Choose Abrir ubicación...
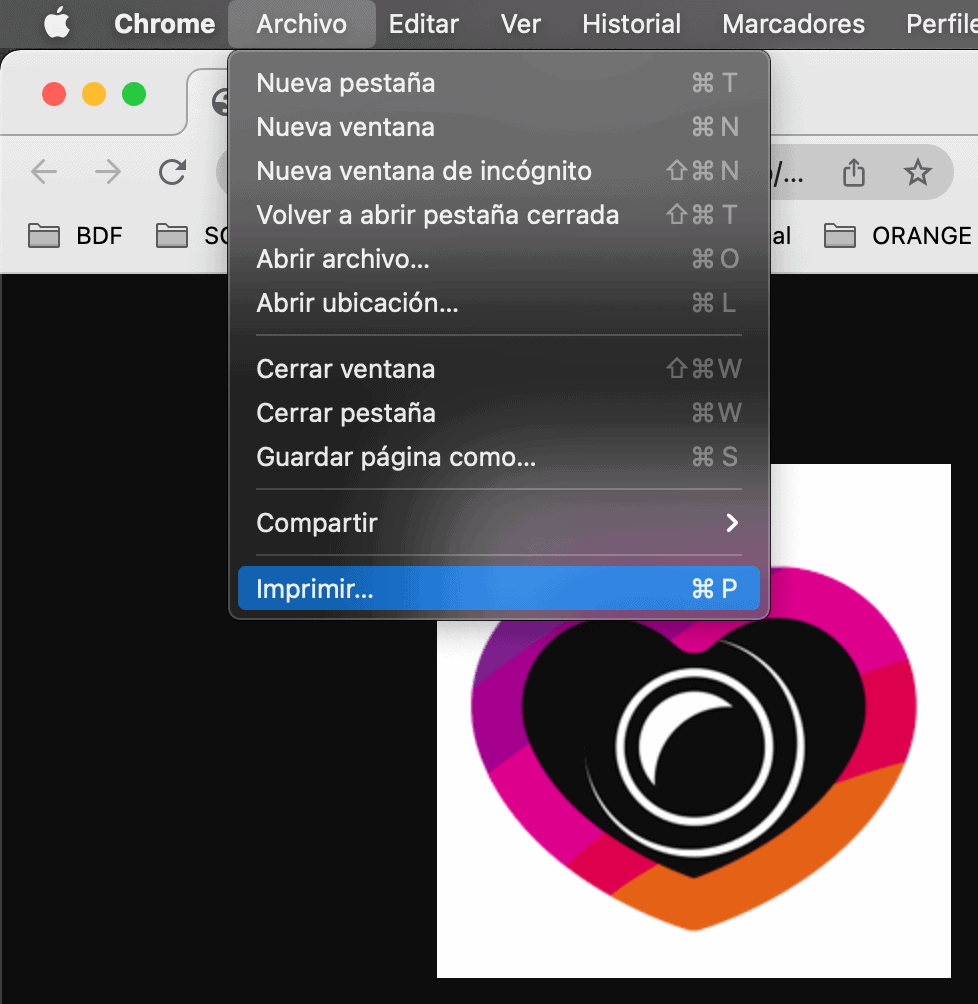 pyautogui.click(x=498, y=303)
